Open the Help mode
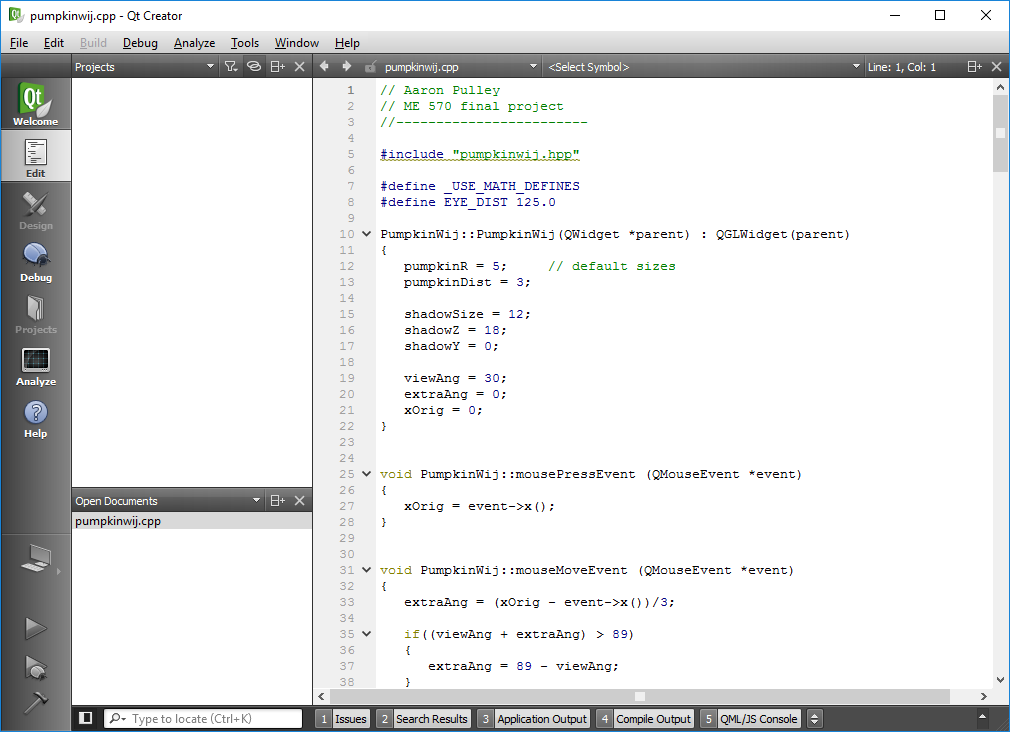 pos(35,417)
